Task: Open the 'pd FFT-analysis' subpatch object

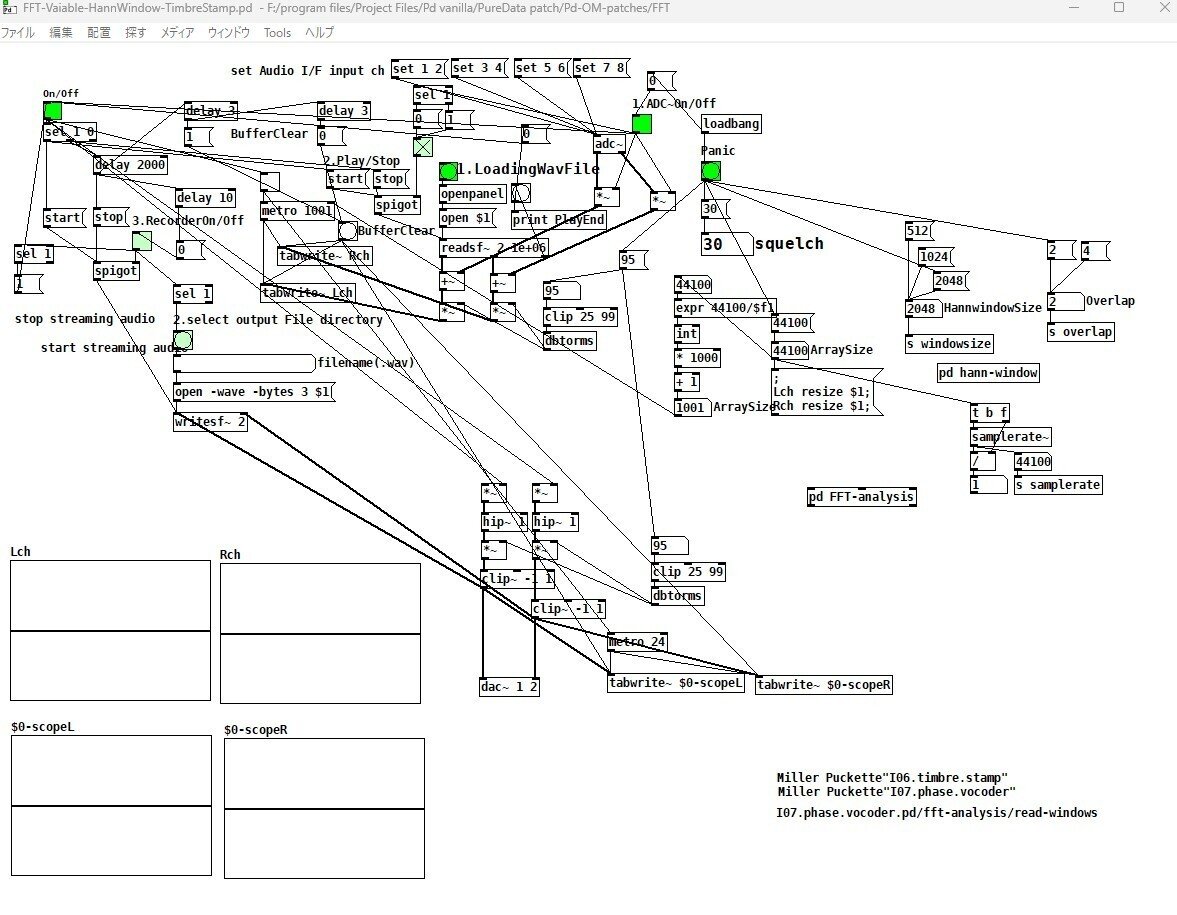Action: pyautogui.click(x=862, y=497)
